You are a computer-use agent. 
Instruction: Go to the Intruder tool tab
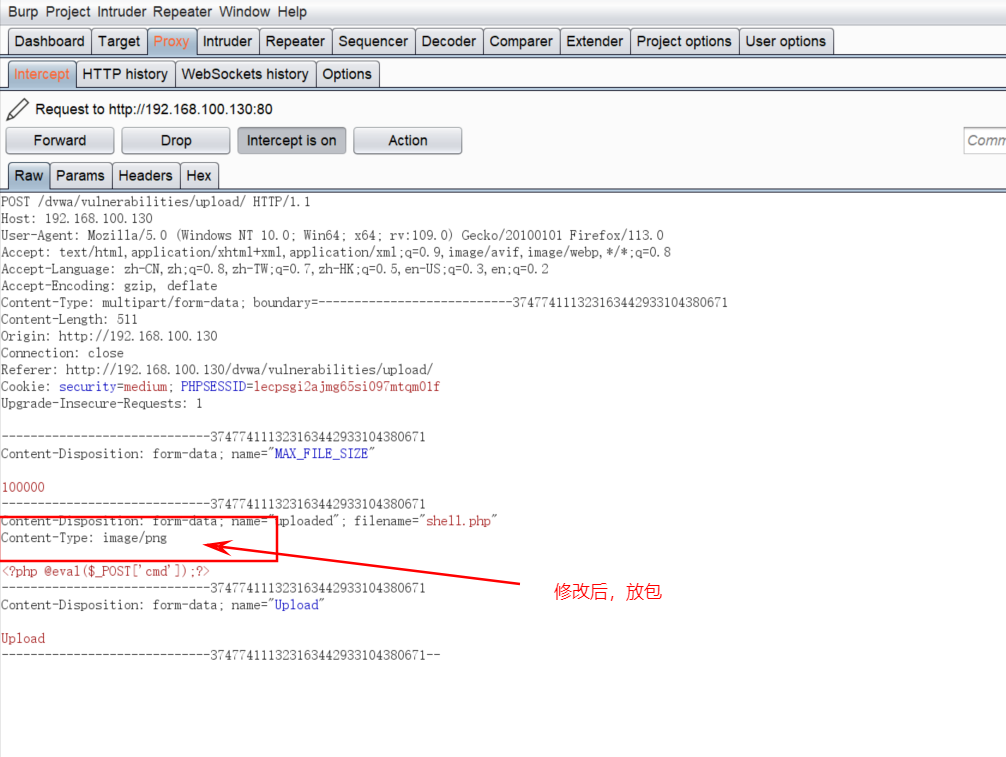click(x=228, y=41)
